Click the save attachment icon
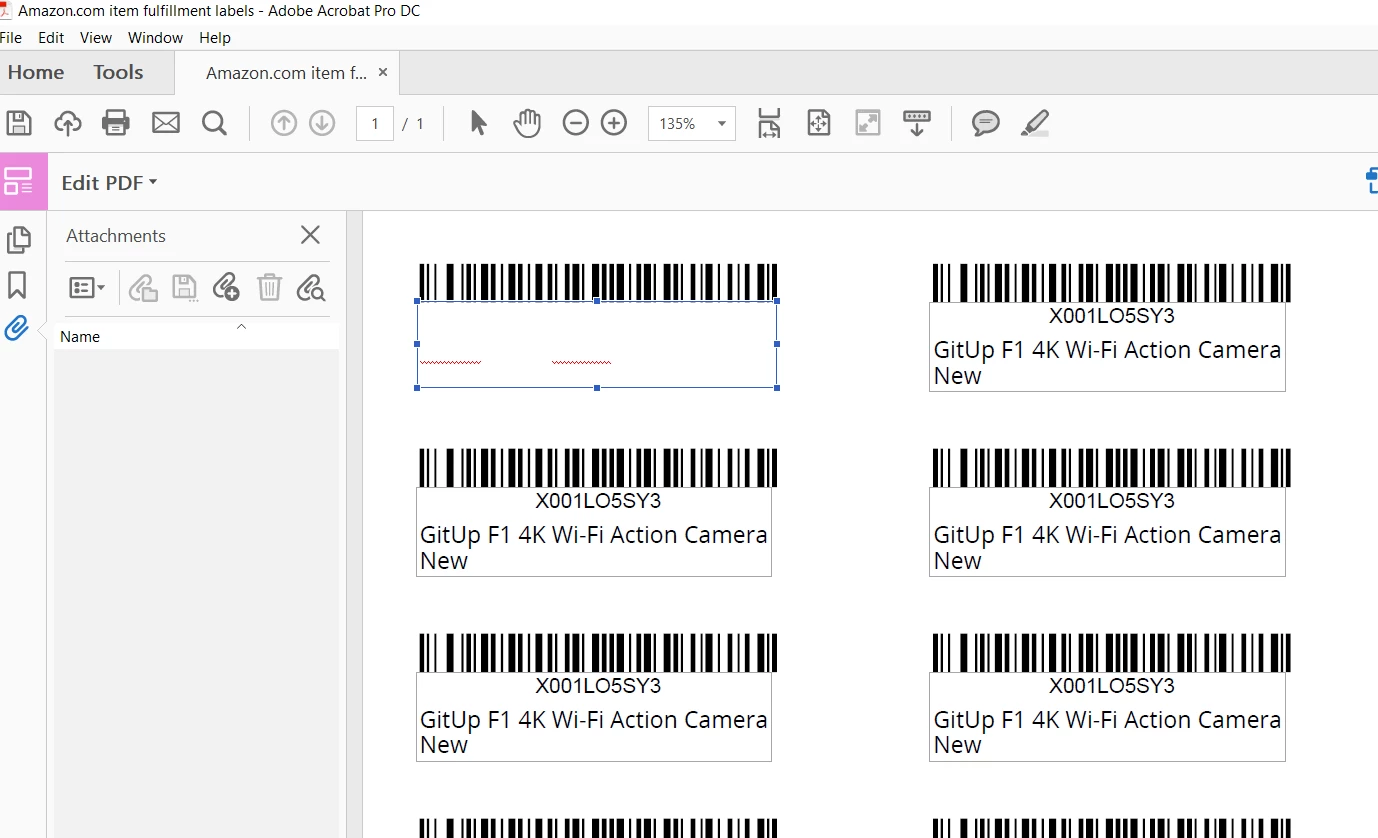Screen dimensions: 1378x838 point(185,288)
